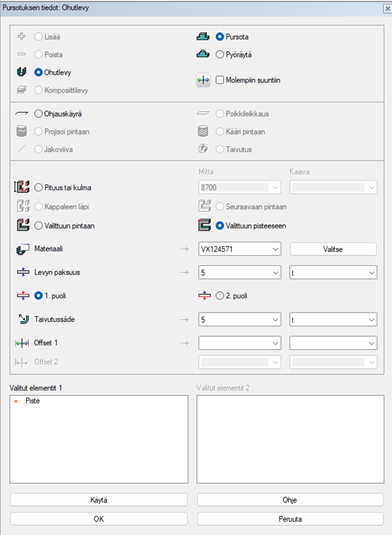Choose the Valittuun pintaan option

pyautogui.click(x=38, y=226)
